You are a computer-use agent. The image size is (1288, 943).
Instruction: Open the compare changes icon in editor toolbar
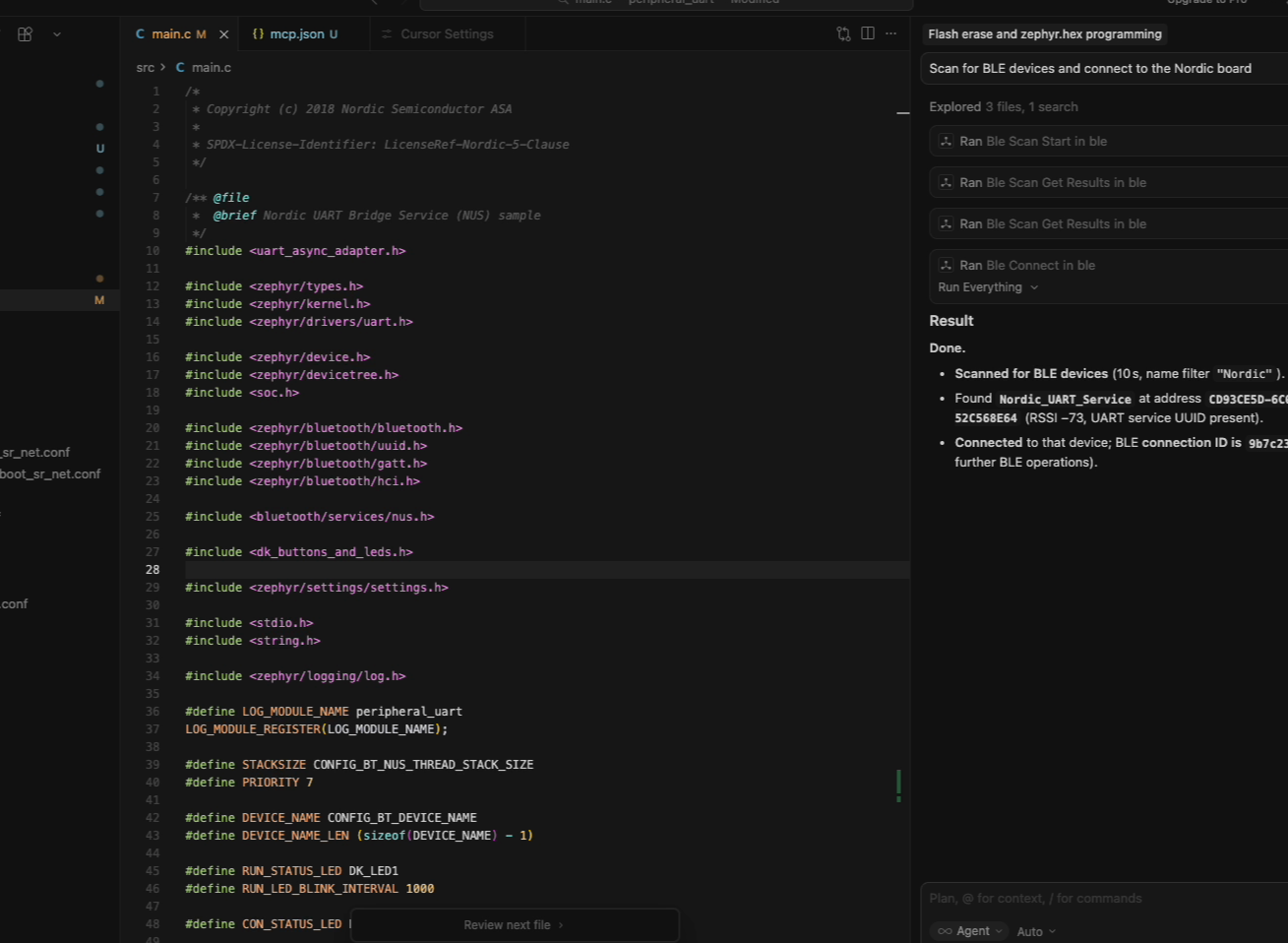coord(843,33)
